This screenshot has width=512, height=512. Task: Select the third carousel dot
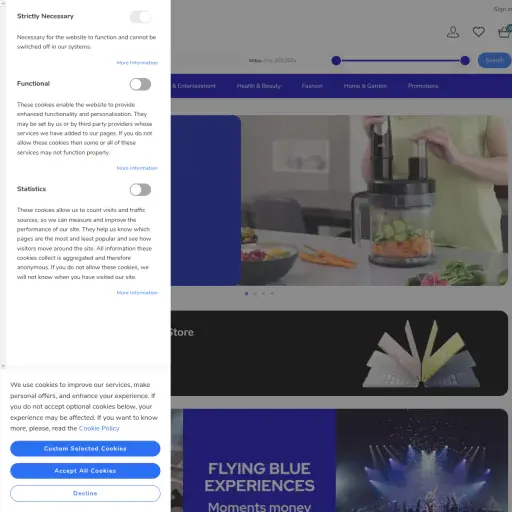(x=263, y=294)
